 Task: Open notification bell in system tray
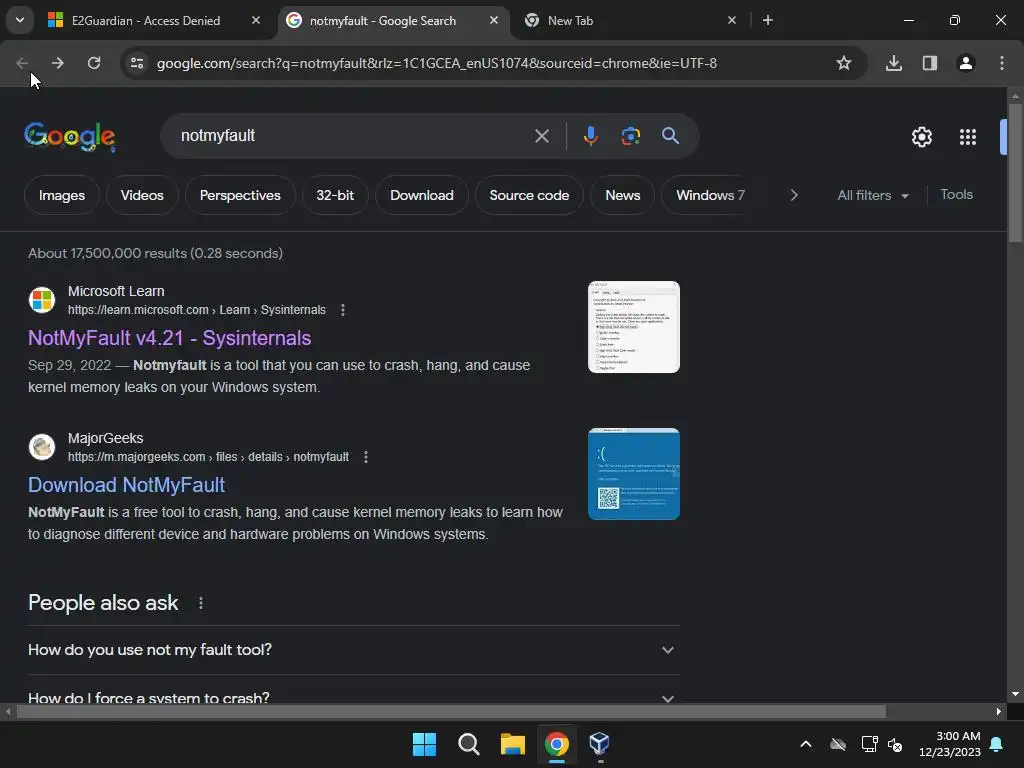[x=997, y=744]
